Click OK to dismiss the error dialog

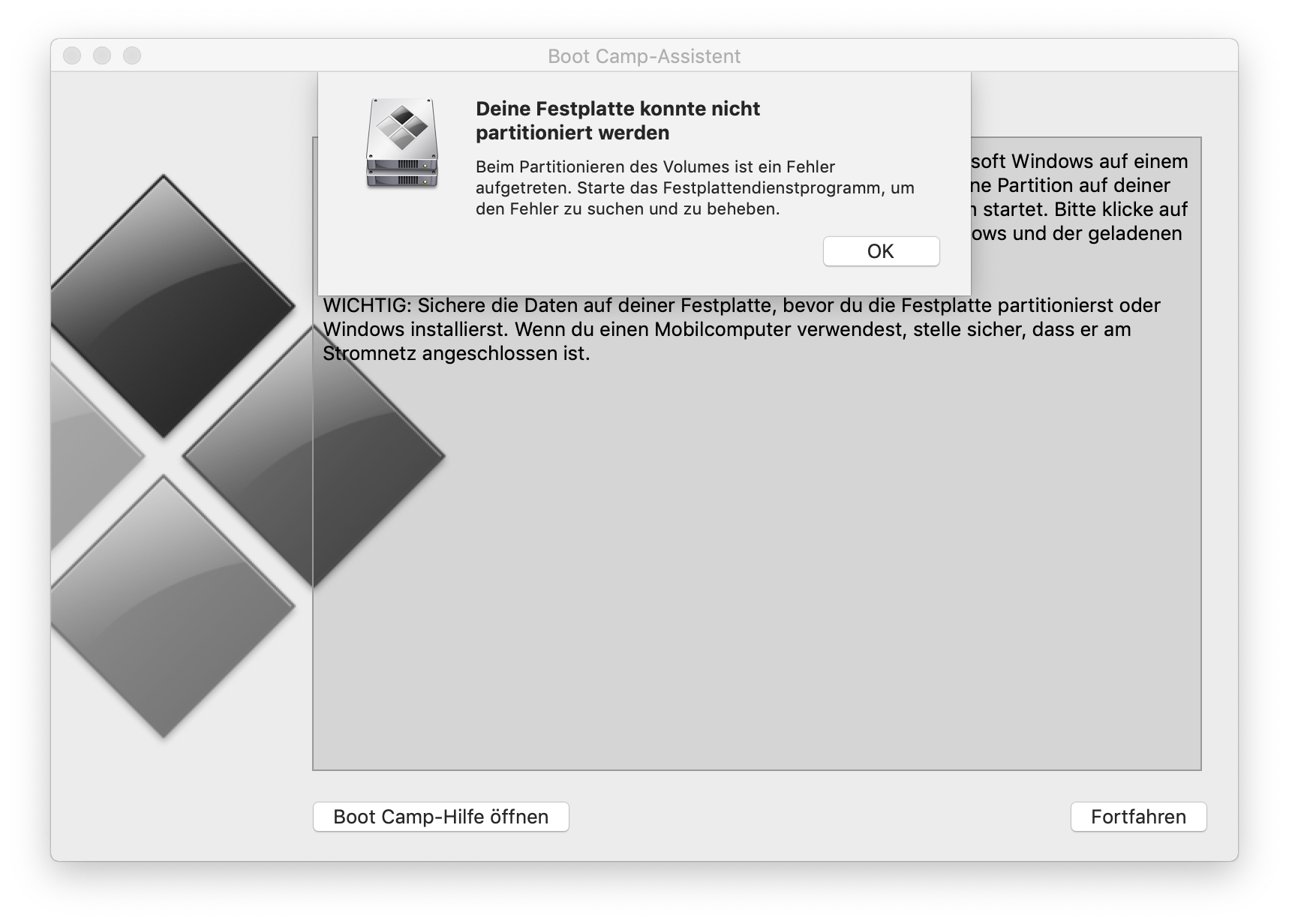881,251
